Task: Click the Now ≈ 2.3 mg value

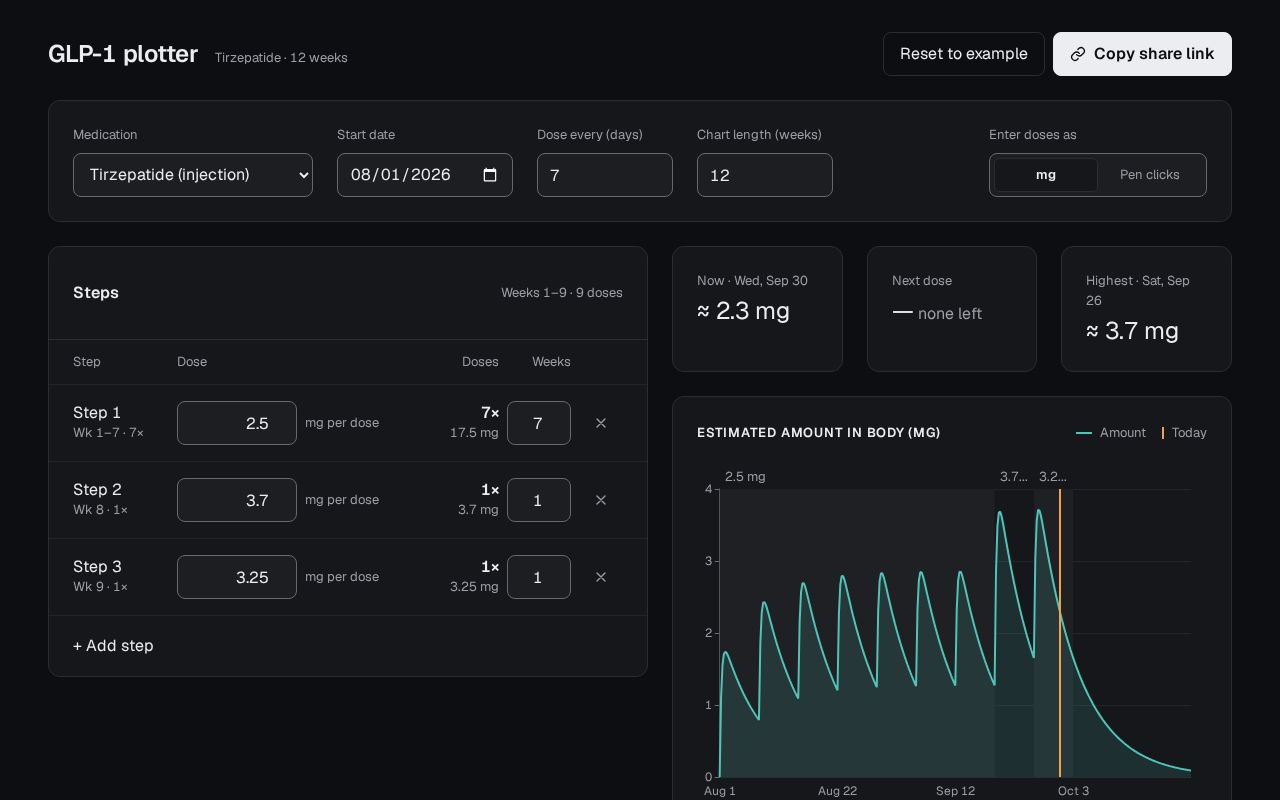Action: 743,311
